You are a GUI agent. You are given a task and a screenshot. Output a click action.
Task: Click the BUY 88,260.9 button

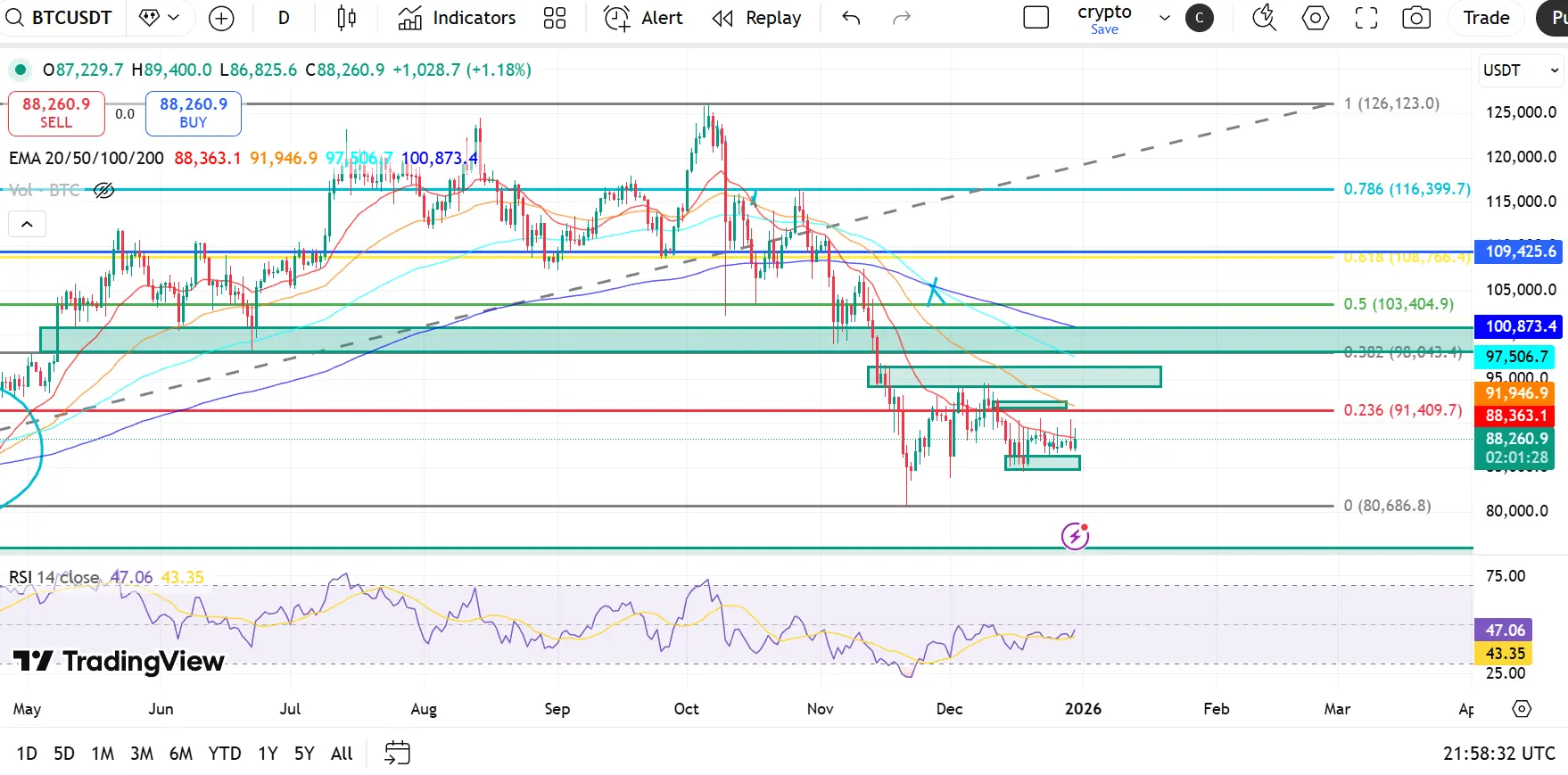194,113
